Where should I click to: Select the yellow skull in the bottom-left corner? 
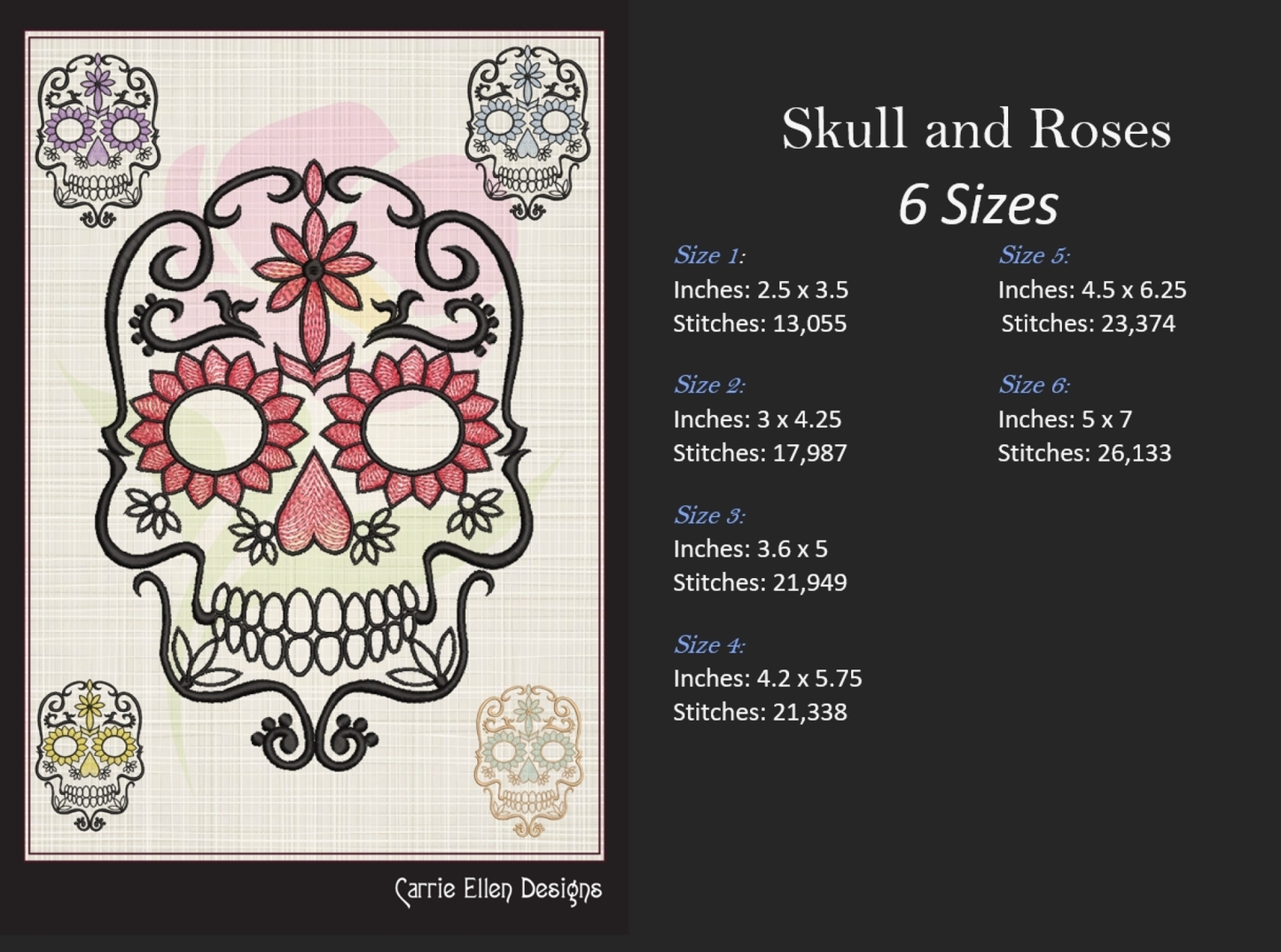click(x=89, y=753)
